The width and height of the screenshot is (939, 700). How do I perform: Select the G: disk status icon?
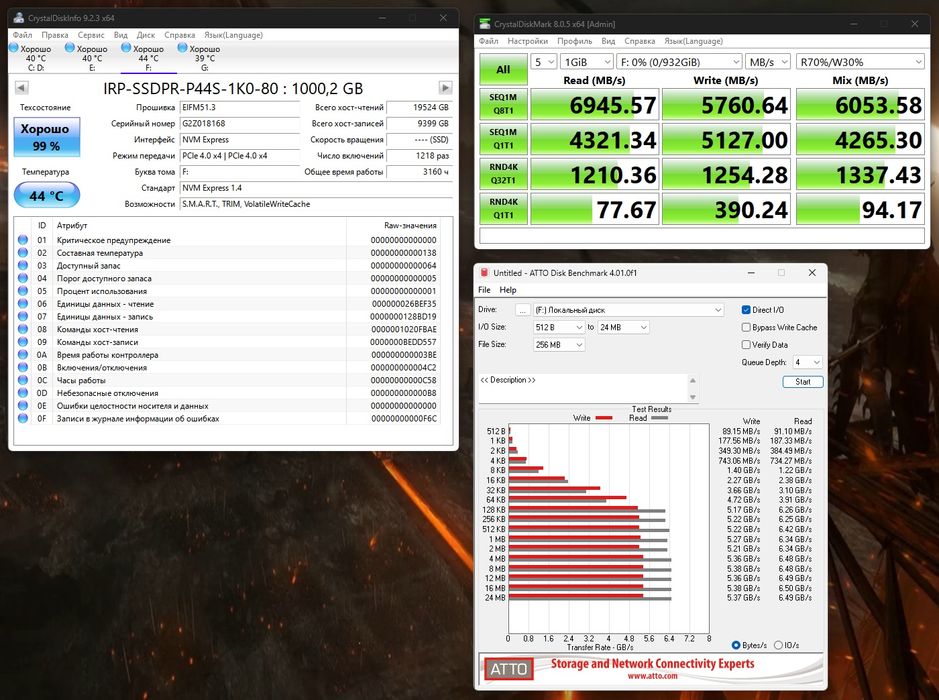coord(183,47)
